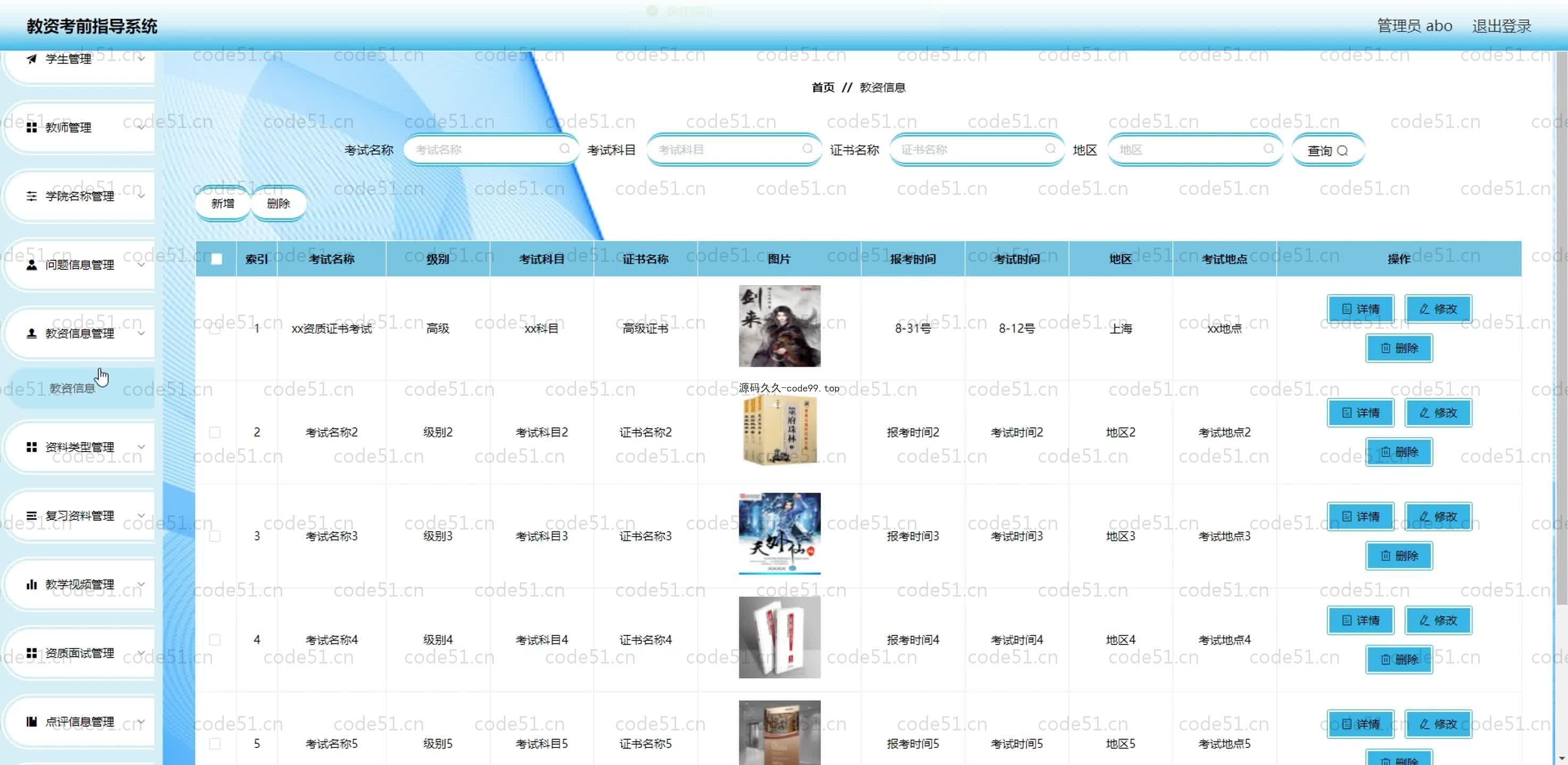Expand the 资质面试管理 menu chevron
The image size is (1568, 765).
141,653
